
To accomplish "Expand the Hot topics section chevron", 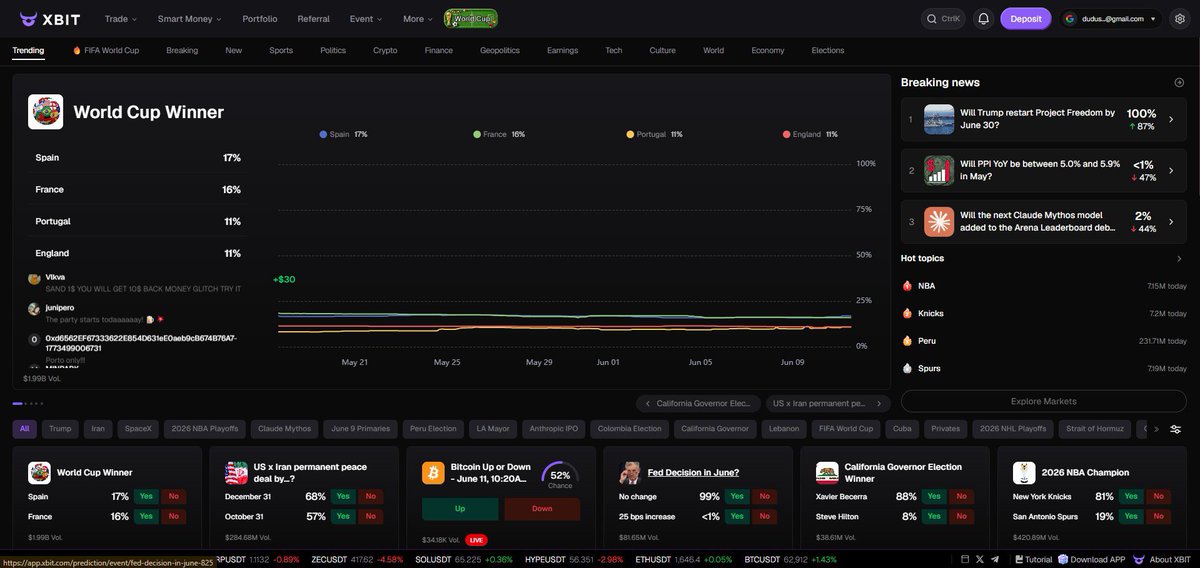I will (1179, 258).
